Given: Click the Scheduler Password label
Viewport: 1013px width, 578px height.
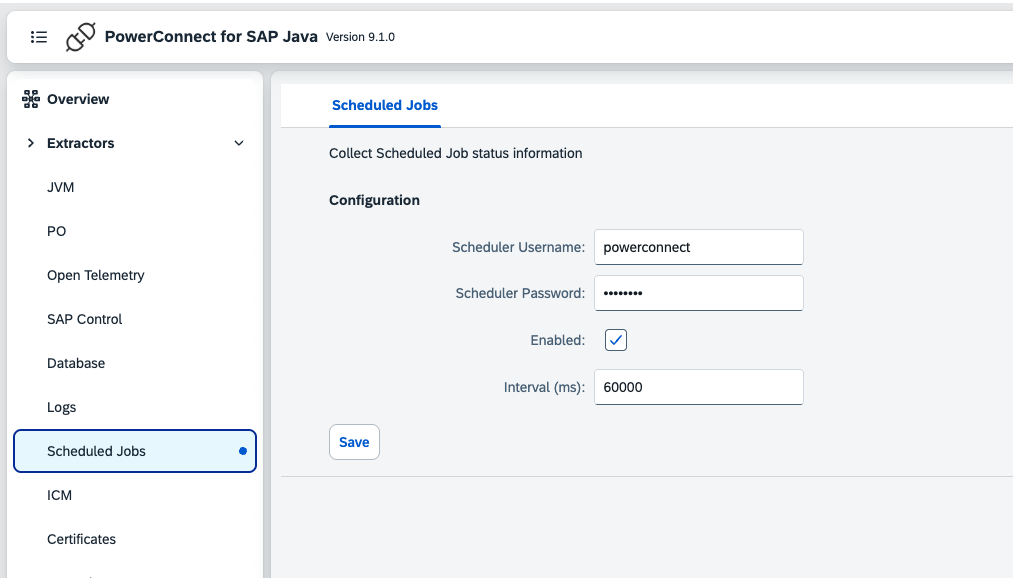Looking at the screenshot, I should click(x=520, y=293).
